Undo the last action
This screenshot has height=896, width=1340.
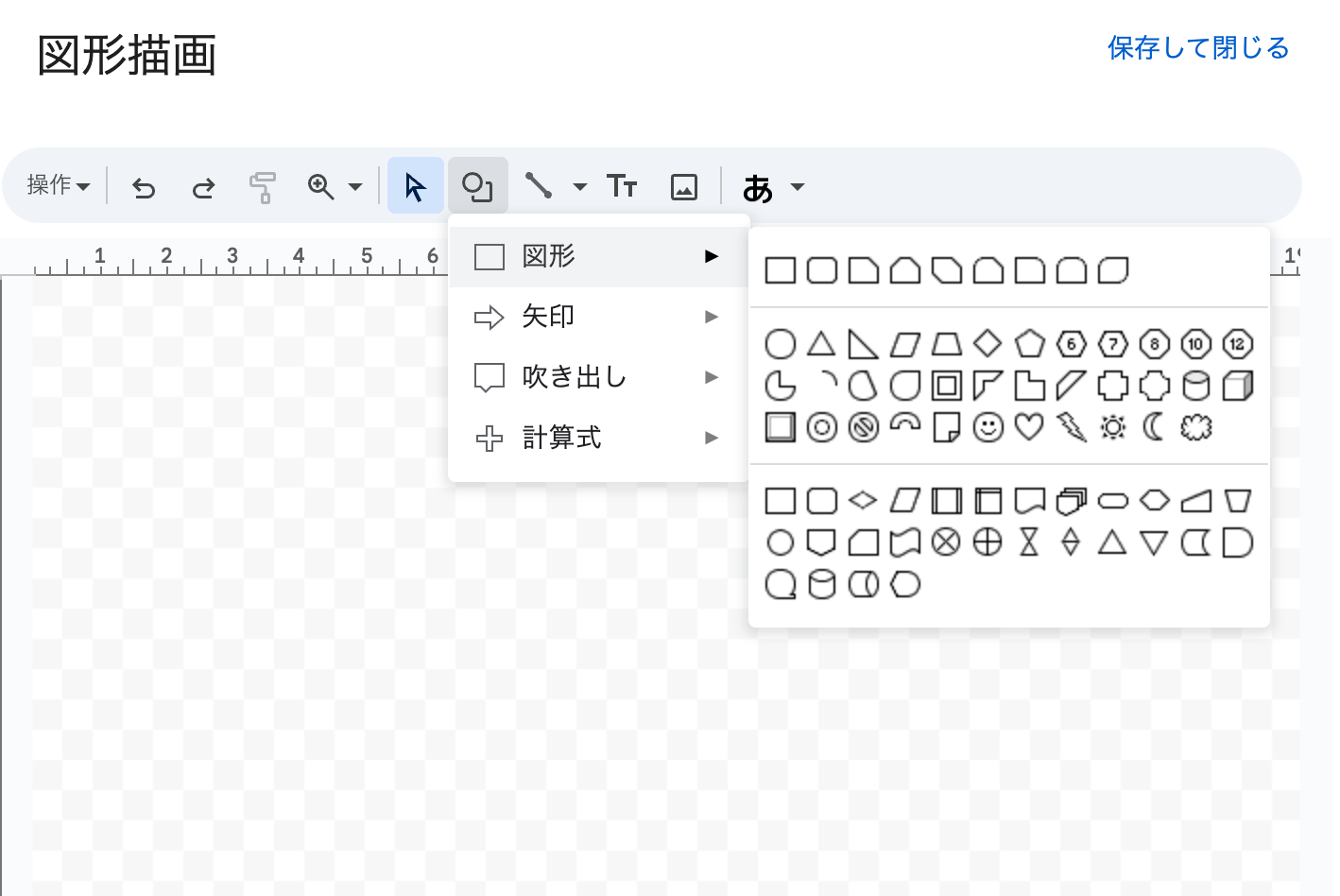[143, 186]
